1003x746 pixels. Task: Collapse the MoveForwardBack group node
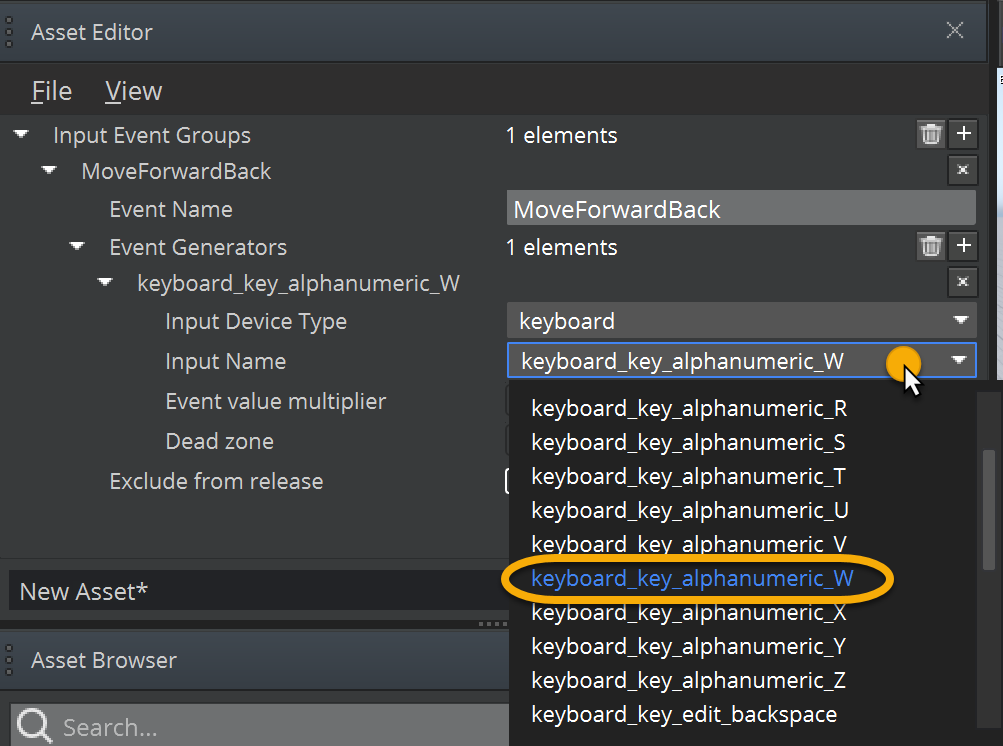coord(50,171)
